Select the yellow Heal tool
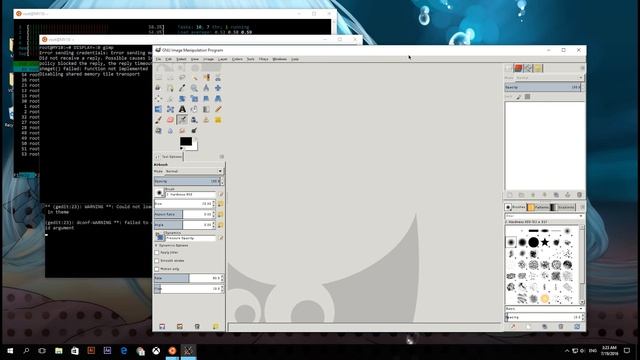The width and height of the screenshot is (640, 360). 218,120
